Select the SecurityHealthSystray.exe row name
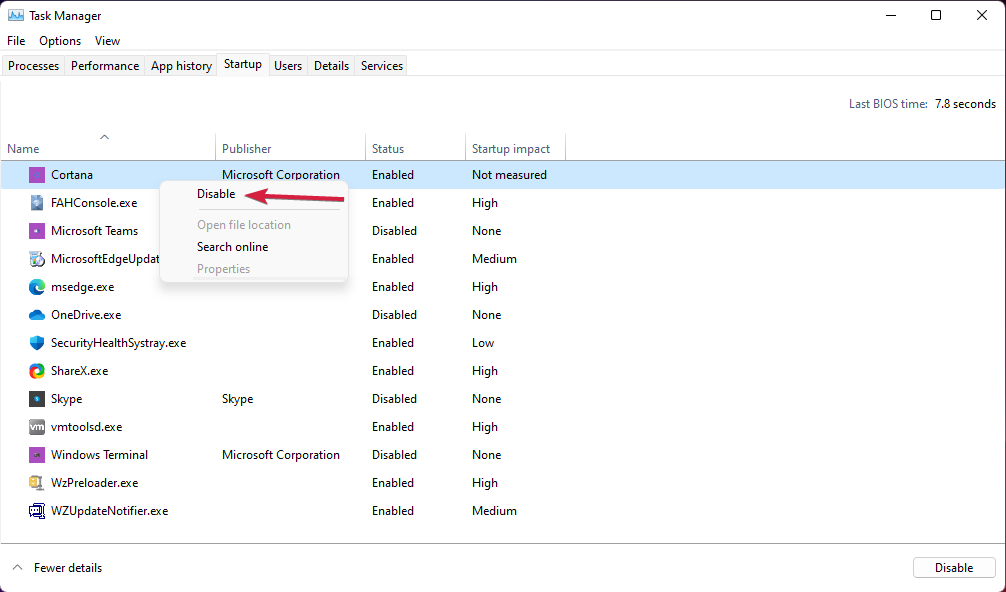Screen dimensions: 1006x592 point(119,343)
